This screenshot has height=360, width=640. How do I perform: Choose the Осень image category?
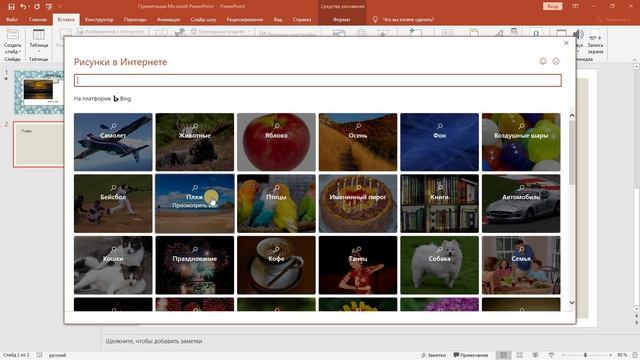click(358, 142)
